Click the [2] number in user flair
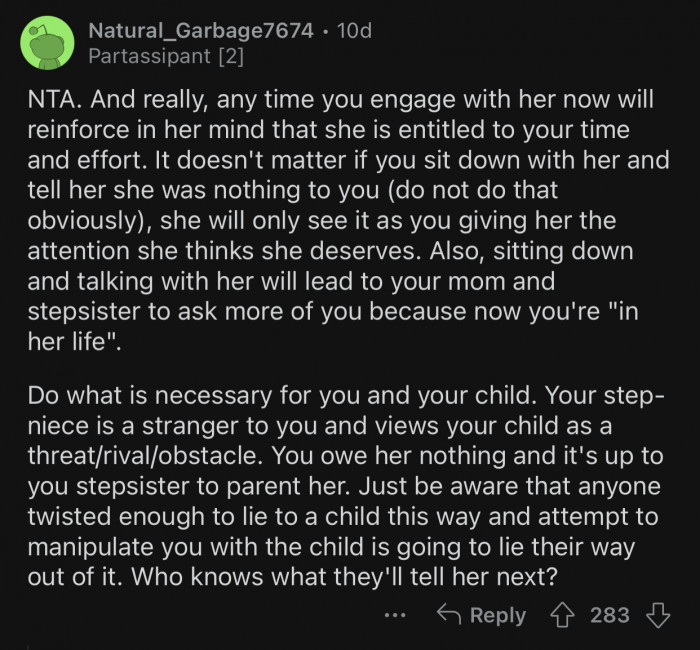Viewport: 700px width, 650px height. 231,56
